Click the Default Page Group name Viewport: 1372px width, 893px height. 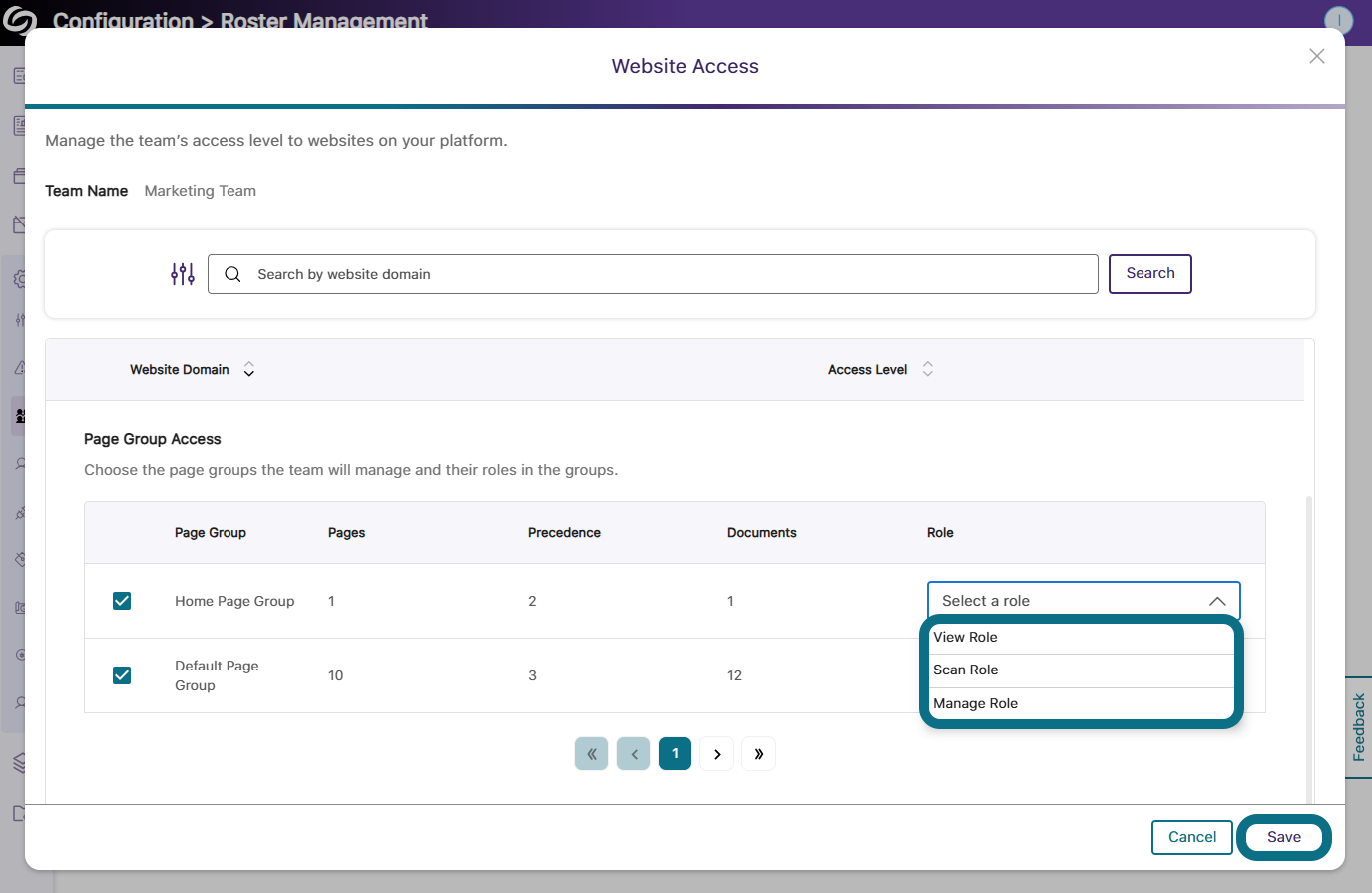(x=217, y=675)
